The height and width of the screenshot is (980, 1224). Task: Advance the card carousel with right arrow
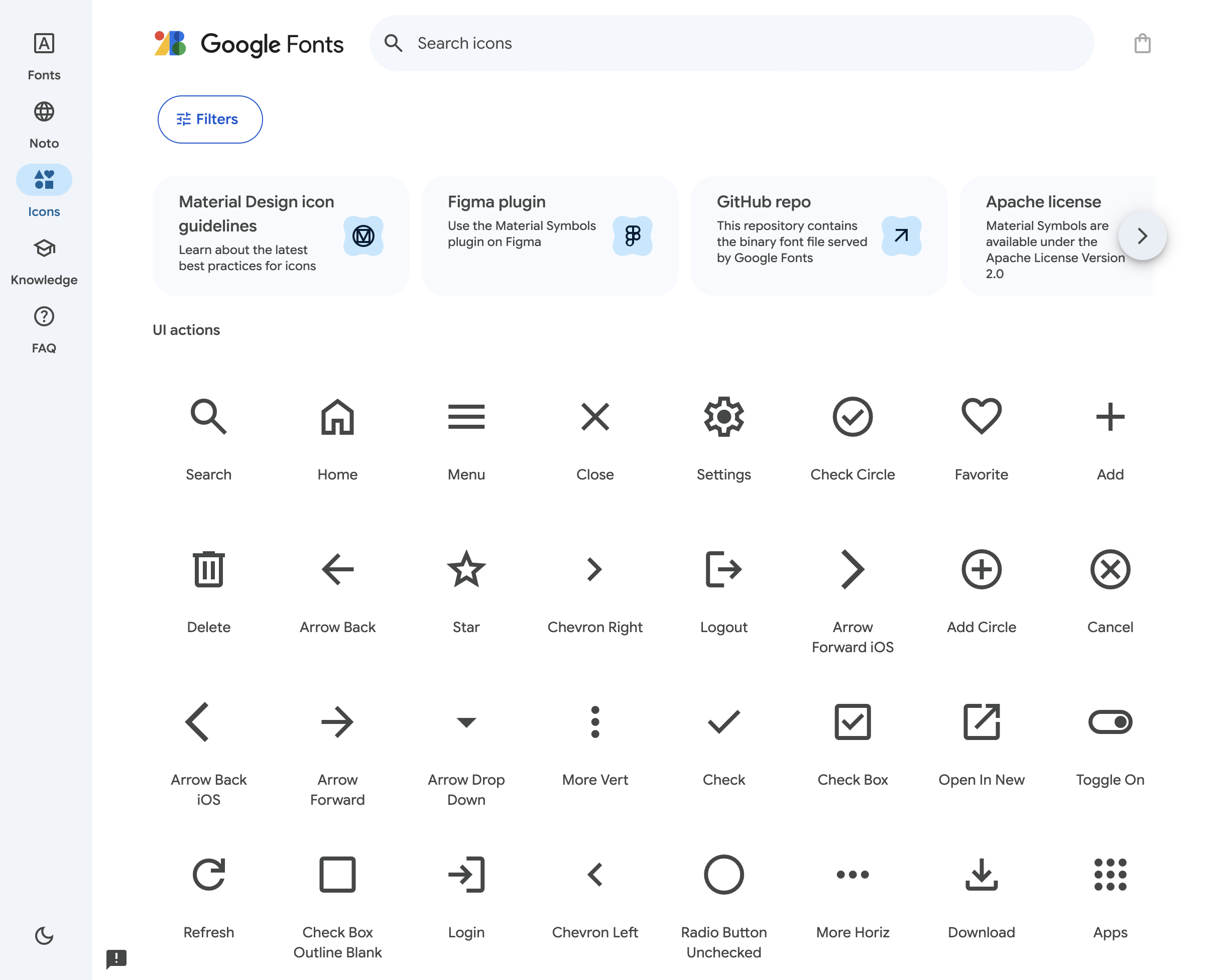[x=1142, y=235]
